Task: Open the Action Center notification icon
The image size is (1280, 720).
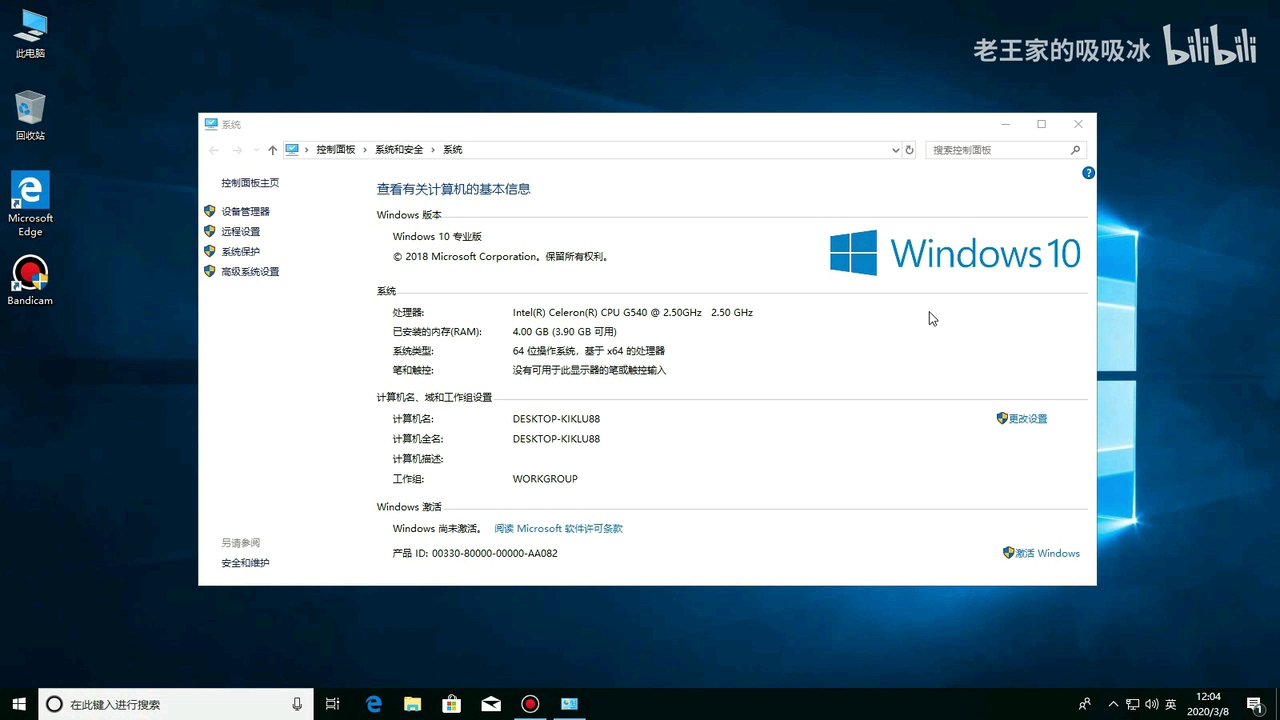Action: pos(1254,704)
